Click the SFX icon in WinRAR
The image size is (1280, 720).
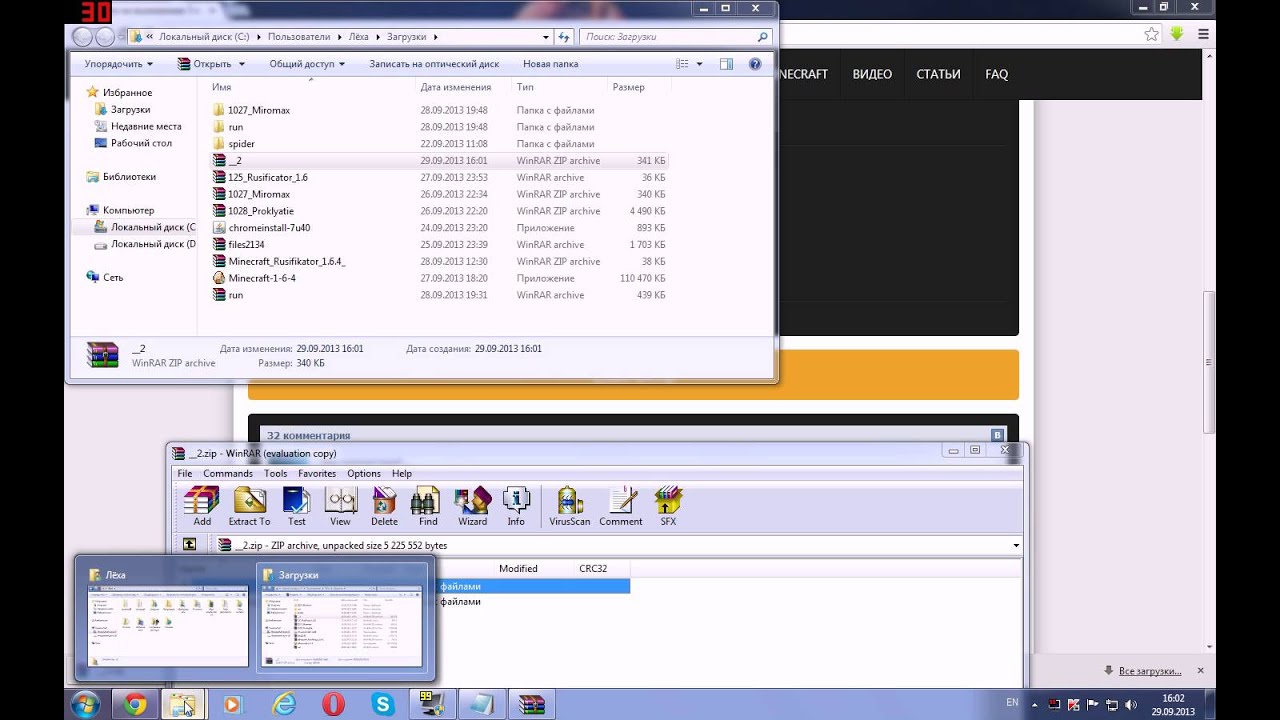coord(668,506)
